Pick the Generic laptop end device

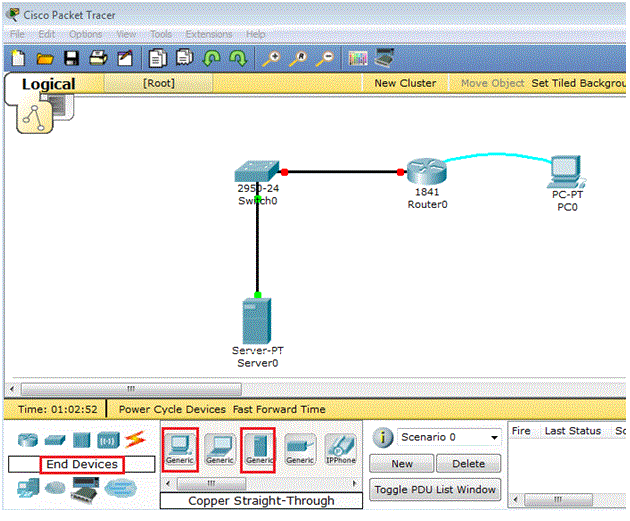220,449
